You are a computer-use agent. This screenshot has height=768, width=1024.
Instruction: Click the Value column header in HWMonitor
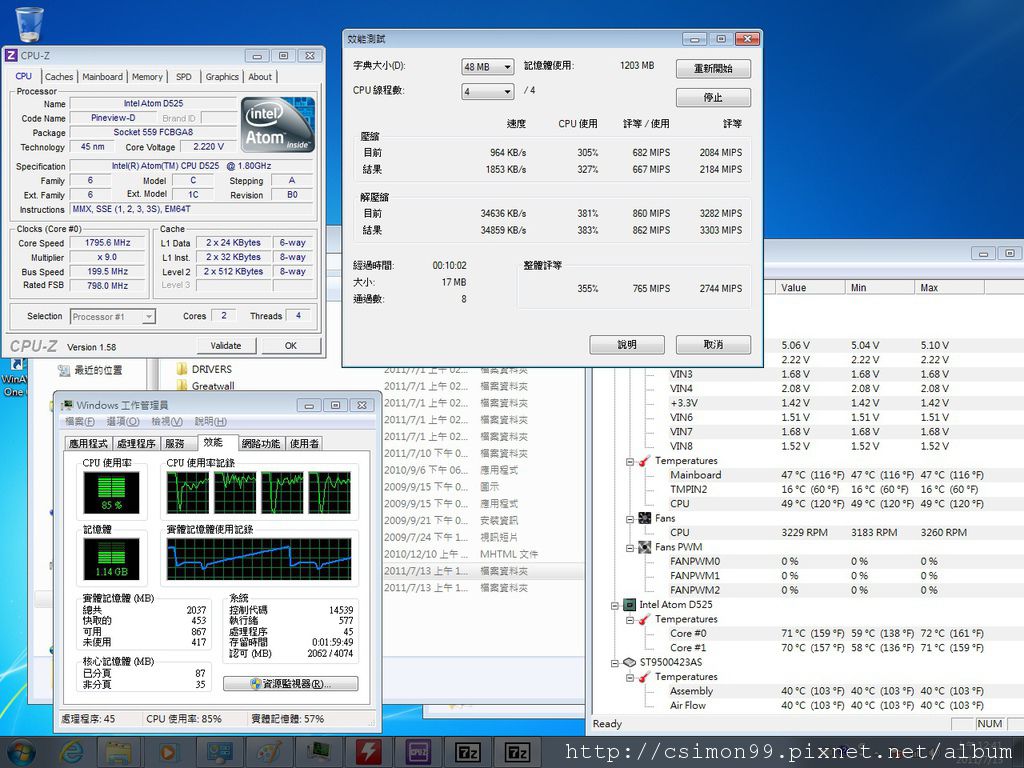(x=810, y=287)
